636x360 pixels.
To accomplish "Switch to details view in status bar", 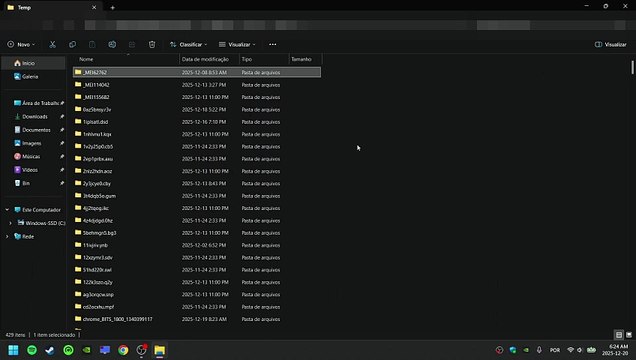I will click(619, 335).
